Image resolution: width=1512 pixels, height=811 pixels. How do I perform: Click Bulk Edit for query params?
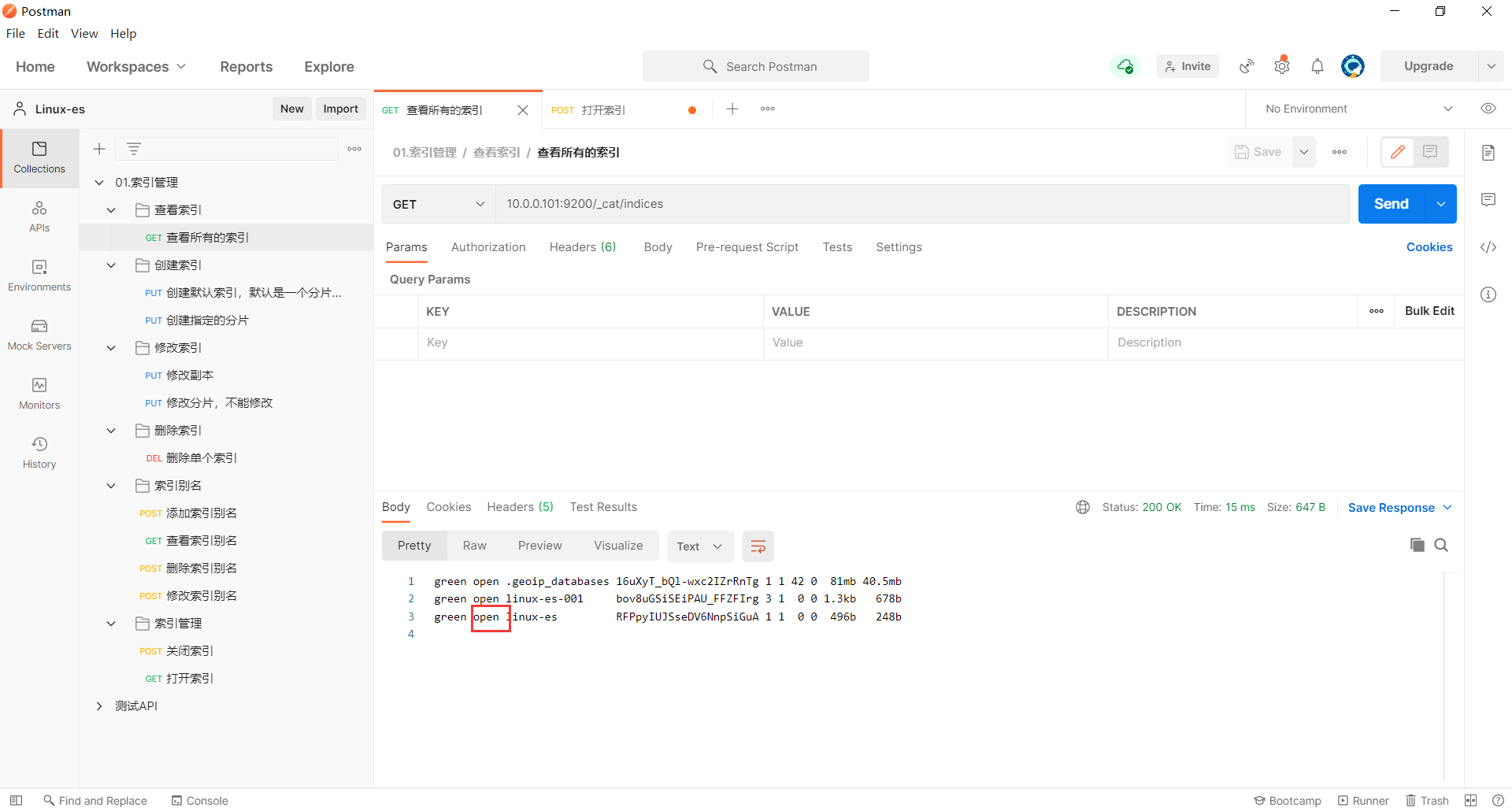click(1429, 311)
